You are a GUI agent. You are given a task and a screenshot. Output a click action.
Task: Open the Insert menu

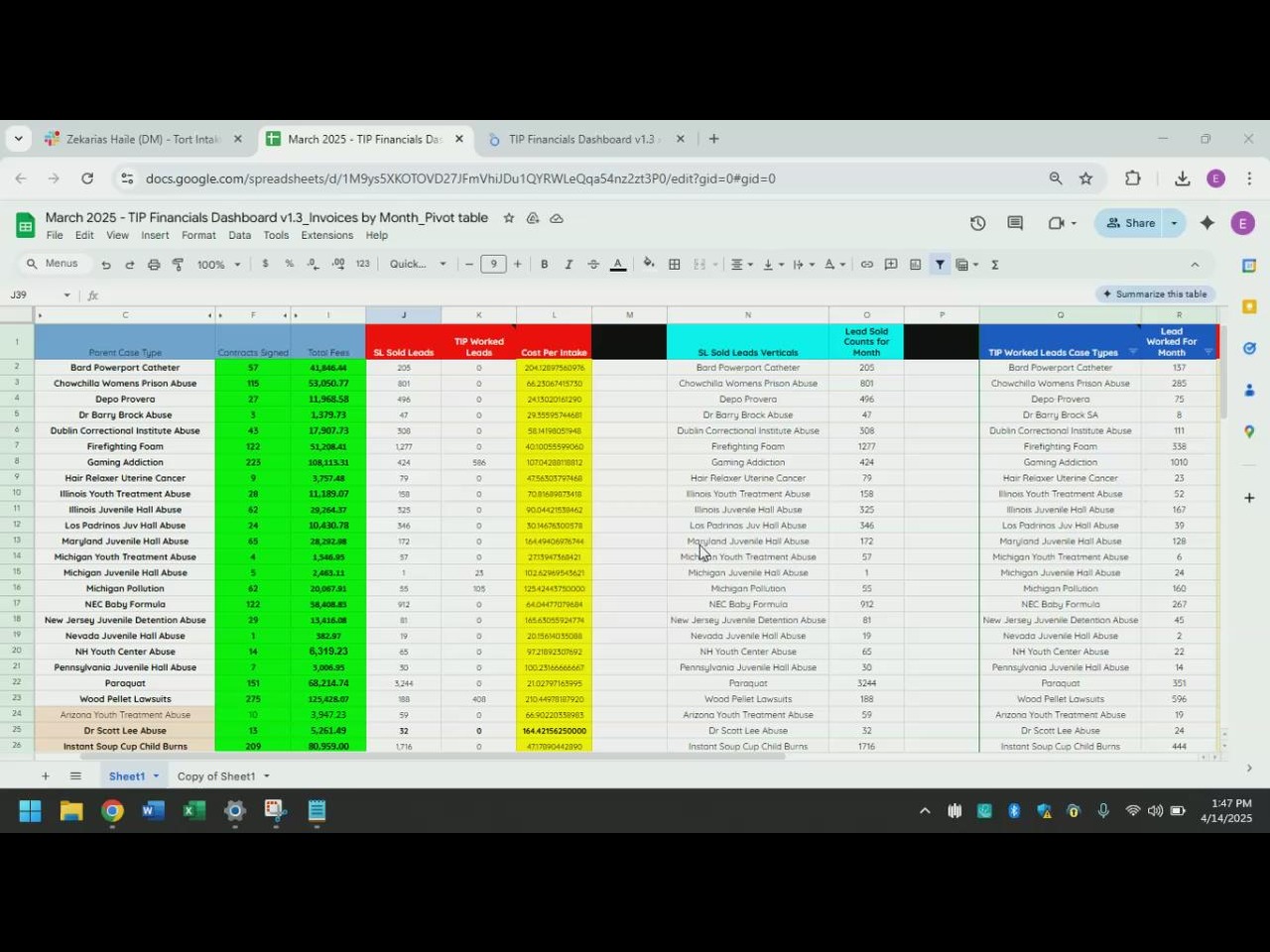tap(155, 235)
